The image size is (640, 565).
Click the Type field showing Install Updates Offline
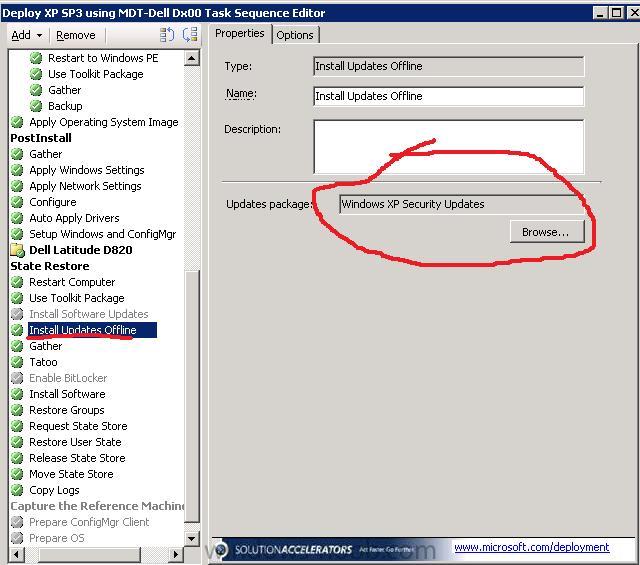click(x=448, y=66)
